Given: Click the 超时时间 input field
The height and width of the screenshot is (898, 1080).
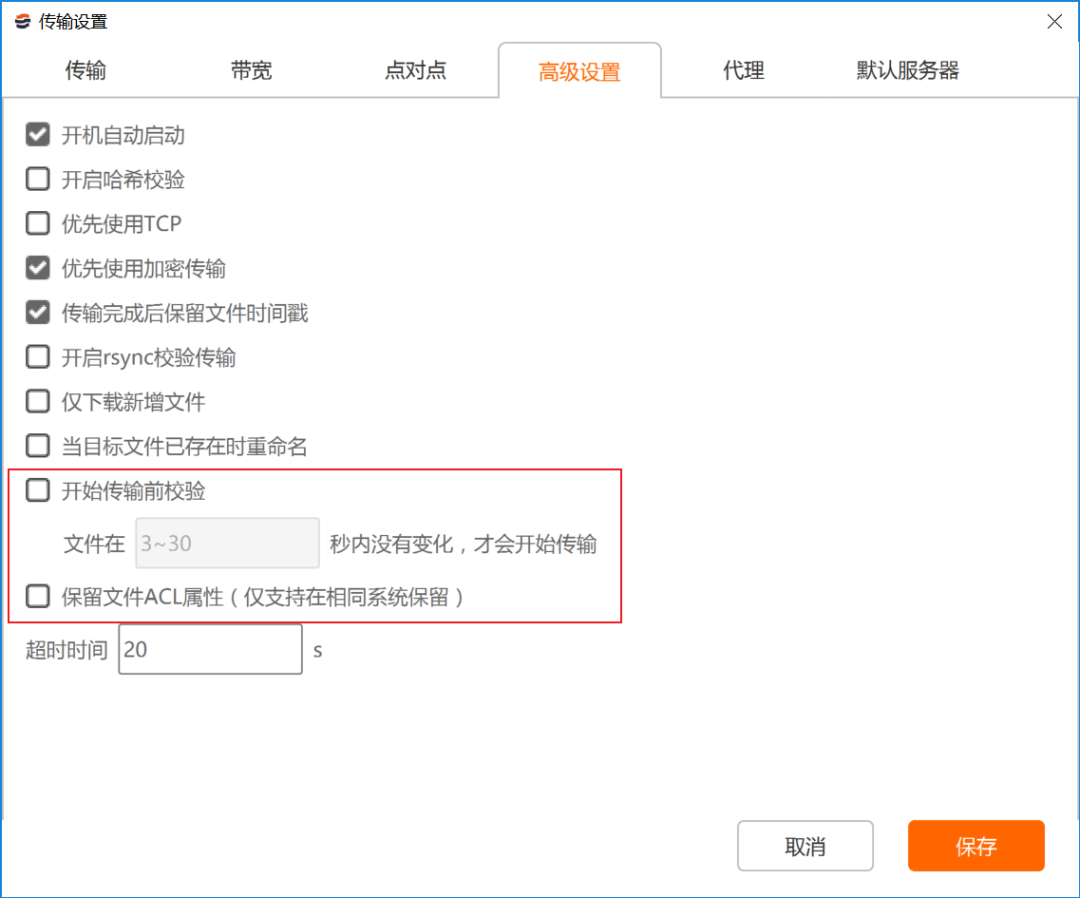Looking at the screenshot, I should [210, 649].
